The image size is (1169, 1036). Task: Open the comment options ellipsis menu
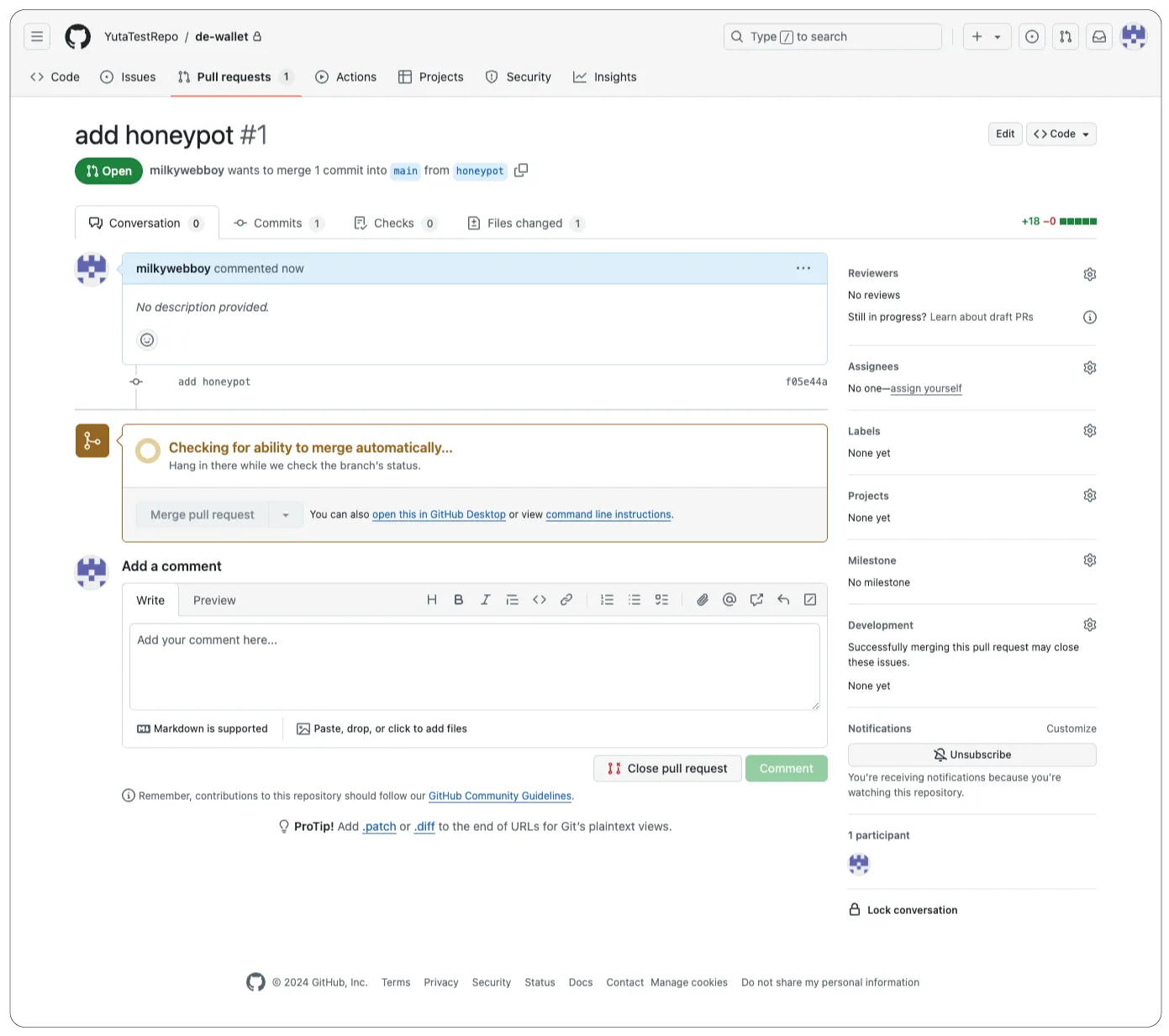point(803,269)
